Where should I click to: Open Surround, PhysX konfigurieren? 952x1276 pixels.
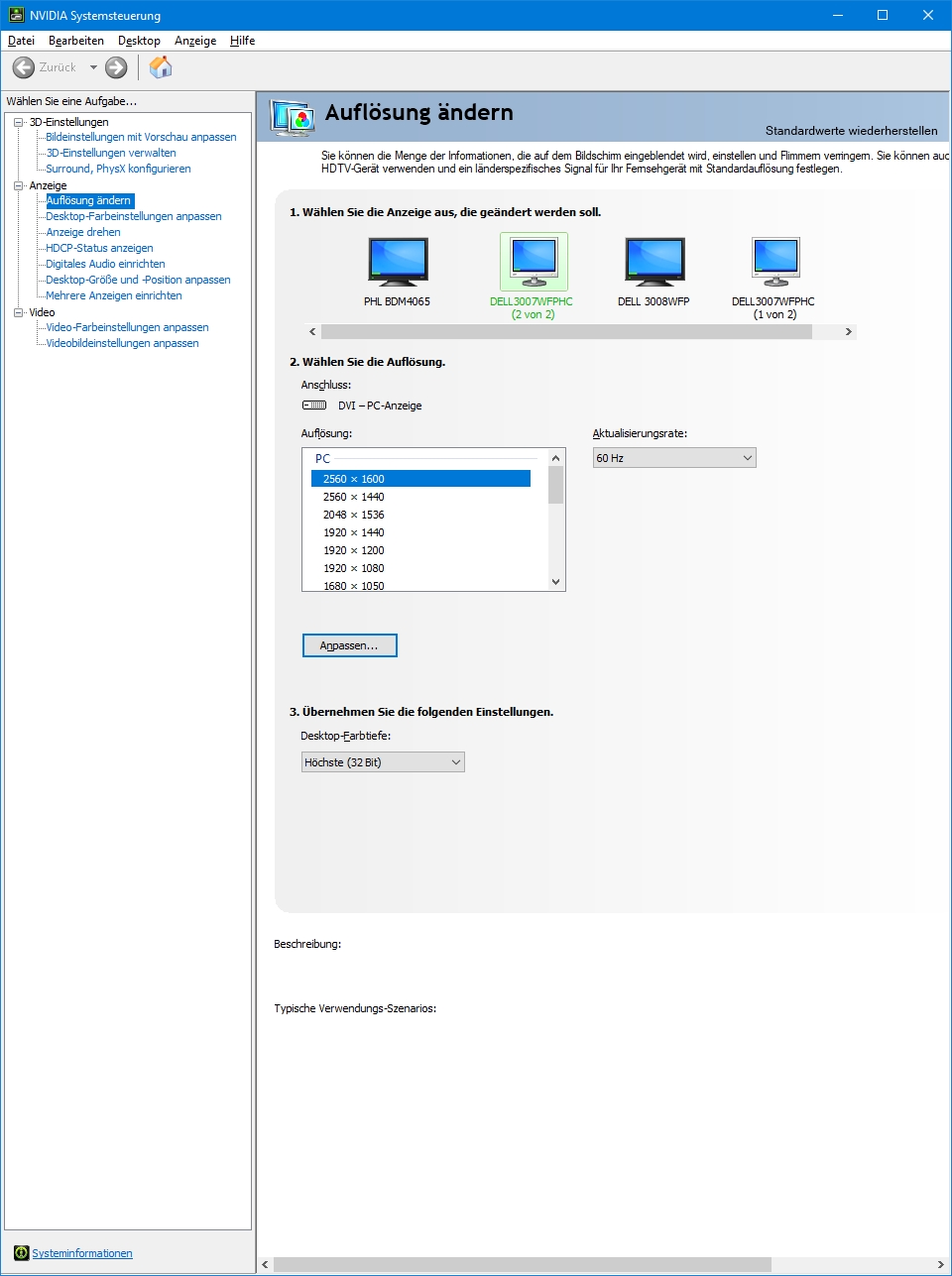point(118,169)
